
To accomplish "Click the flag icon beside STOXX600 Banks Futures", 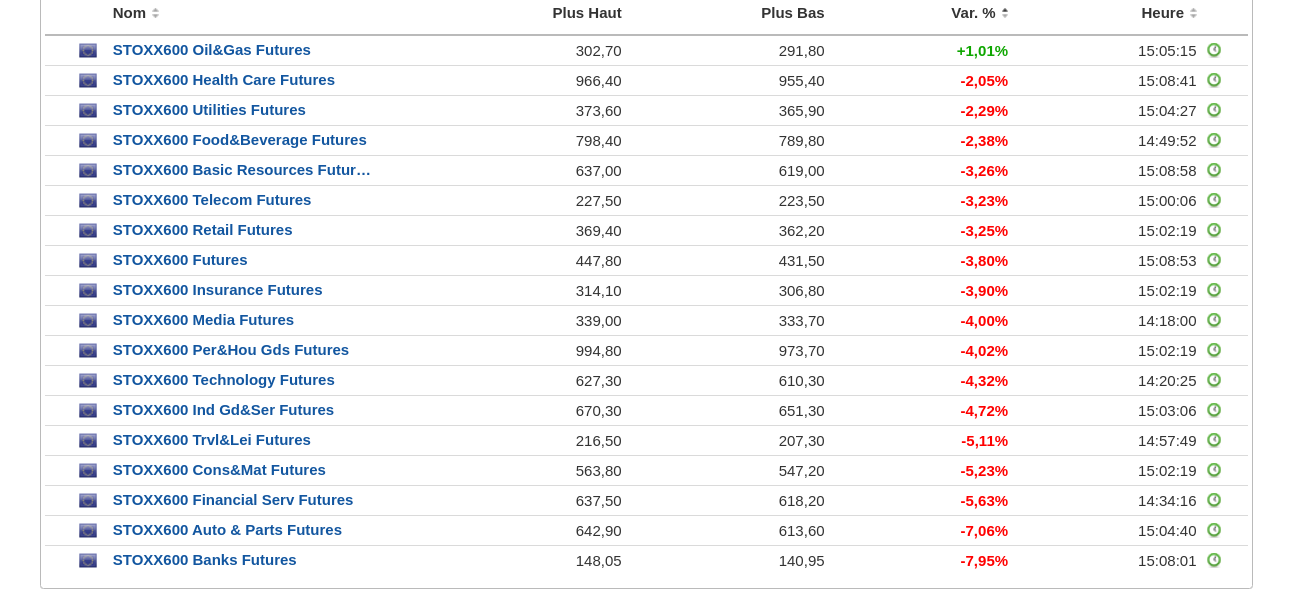I will [x=88, y=560].
